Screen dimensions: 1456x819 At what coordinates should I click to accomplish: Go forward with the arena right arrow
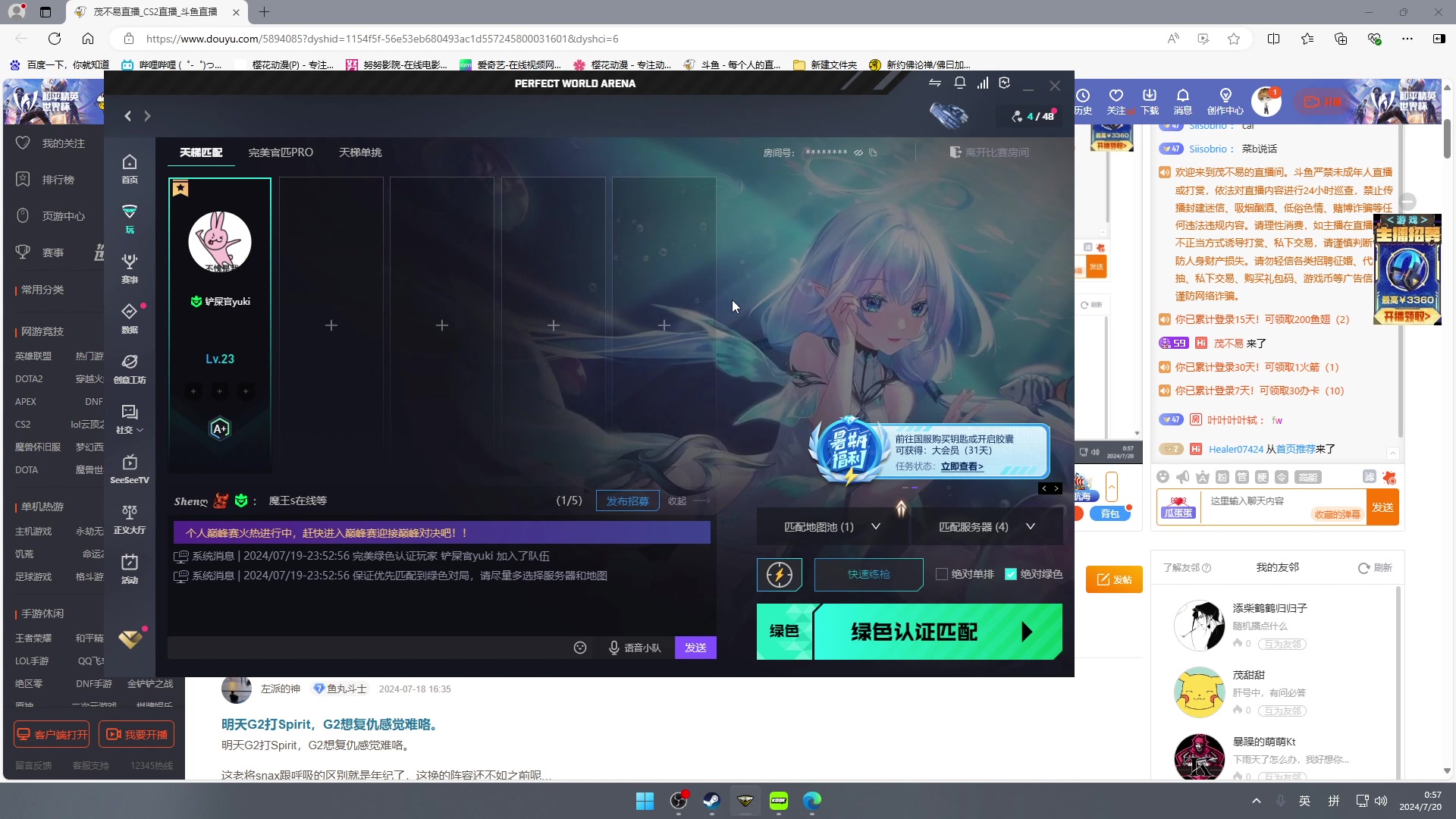(x=148, y=116)
